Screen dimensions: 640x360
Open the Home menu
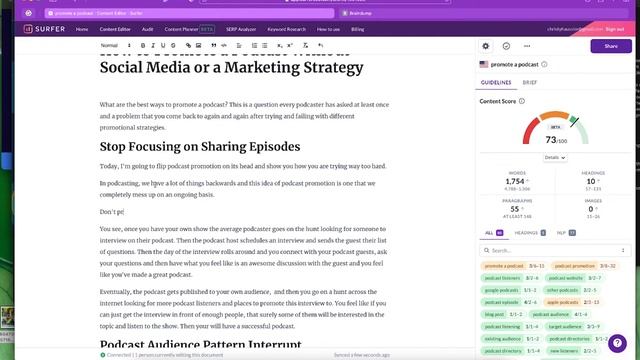(x=82, y=29)
